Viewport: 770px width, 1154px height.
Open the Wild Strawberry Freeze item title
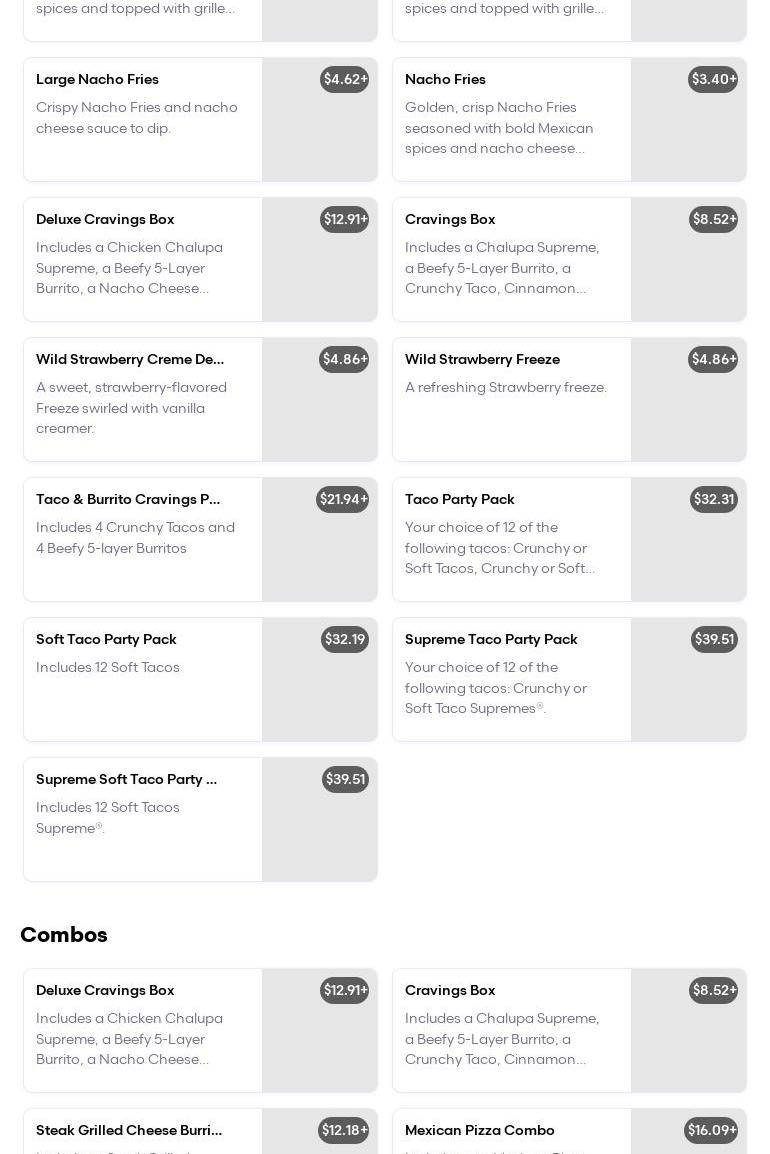pos(482,359)
